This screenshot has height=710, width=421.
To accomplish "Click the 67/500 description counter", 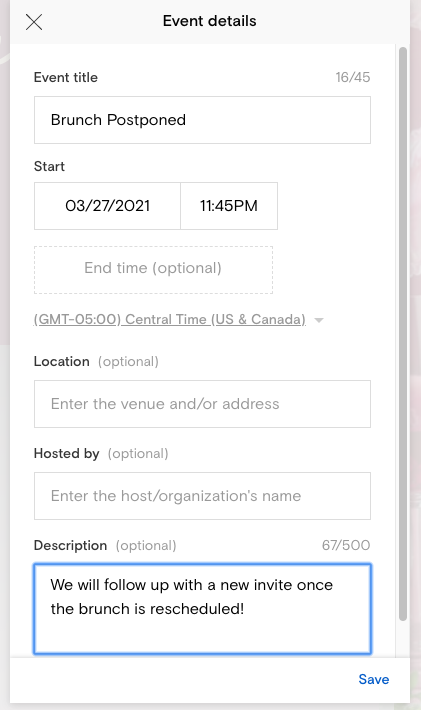I will point(346,545).
